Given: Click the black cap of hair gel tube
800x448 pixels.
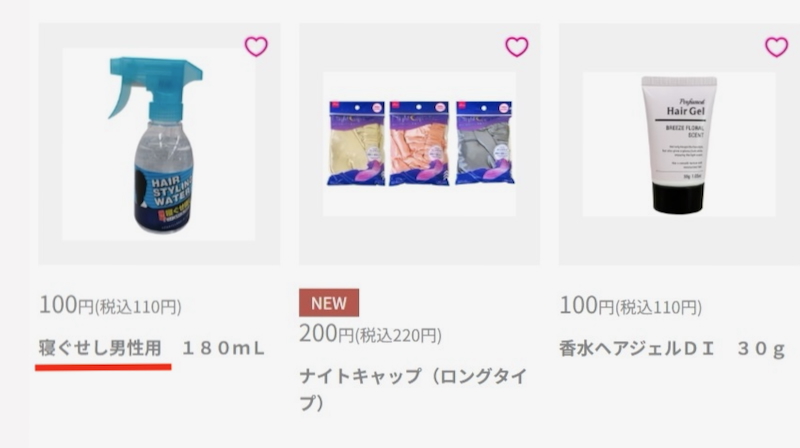Looking at the screenshot, I should (x=679, y=197).
